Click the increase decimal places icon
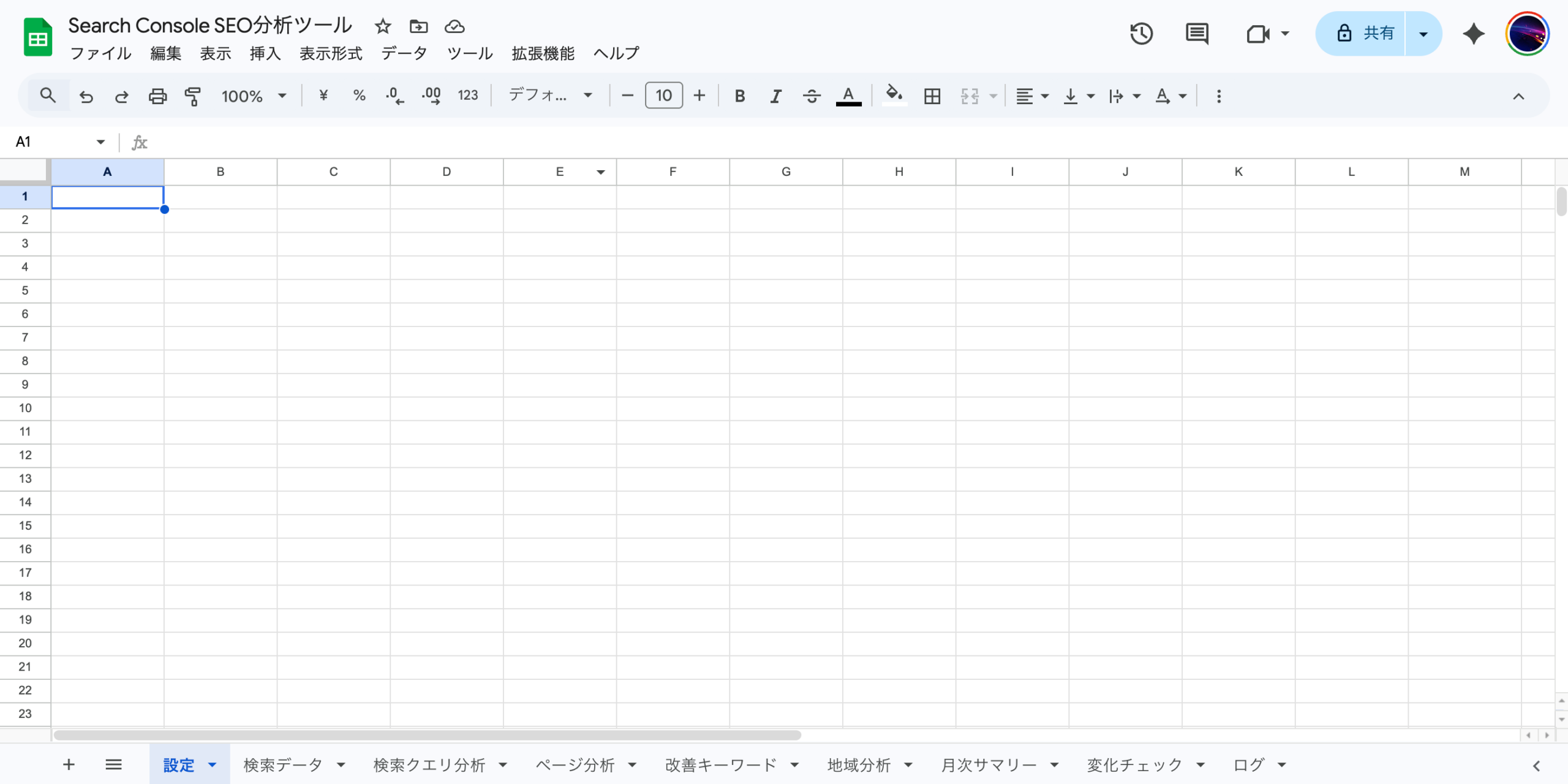The image size is (1568, 784). click(431, 96)
